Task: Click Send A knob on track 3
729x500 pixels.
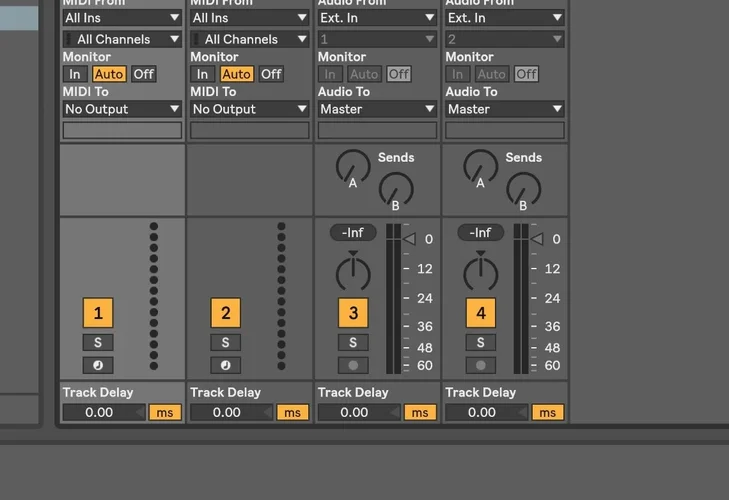Action: point(352,166)
